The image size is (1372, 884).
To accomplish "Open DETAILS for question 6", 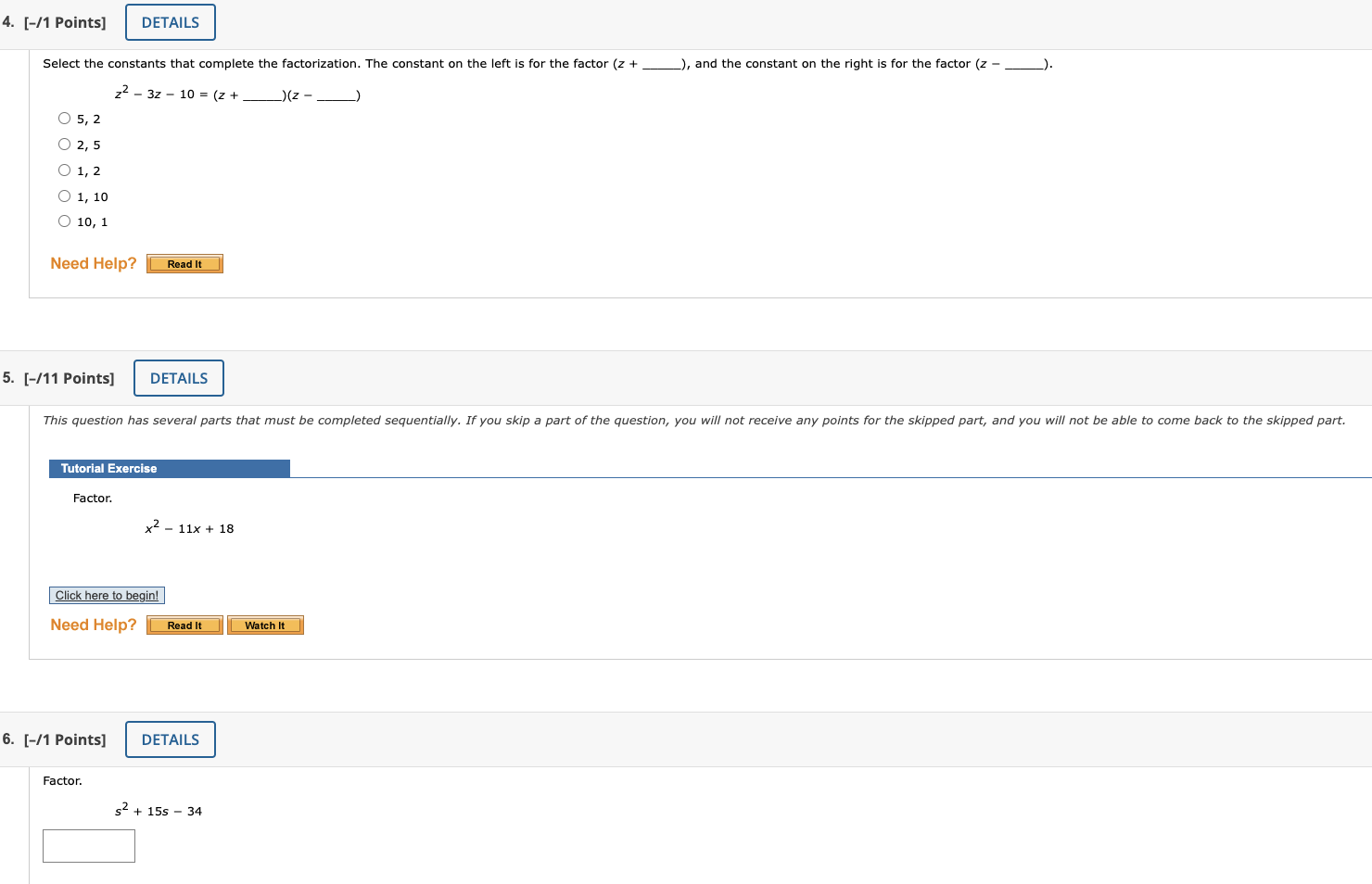I will [170, 739].
